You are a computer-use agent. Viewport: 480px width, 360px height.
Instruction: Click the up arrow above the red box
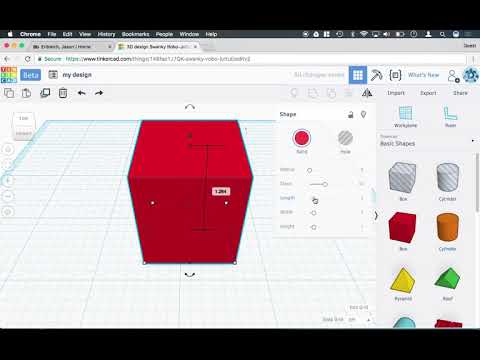[x=190, y=107]
